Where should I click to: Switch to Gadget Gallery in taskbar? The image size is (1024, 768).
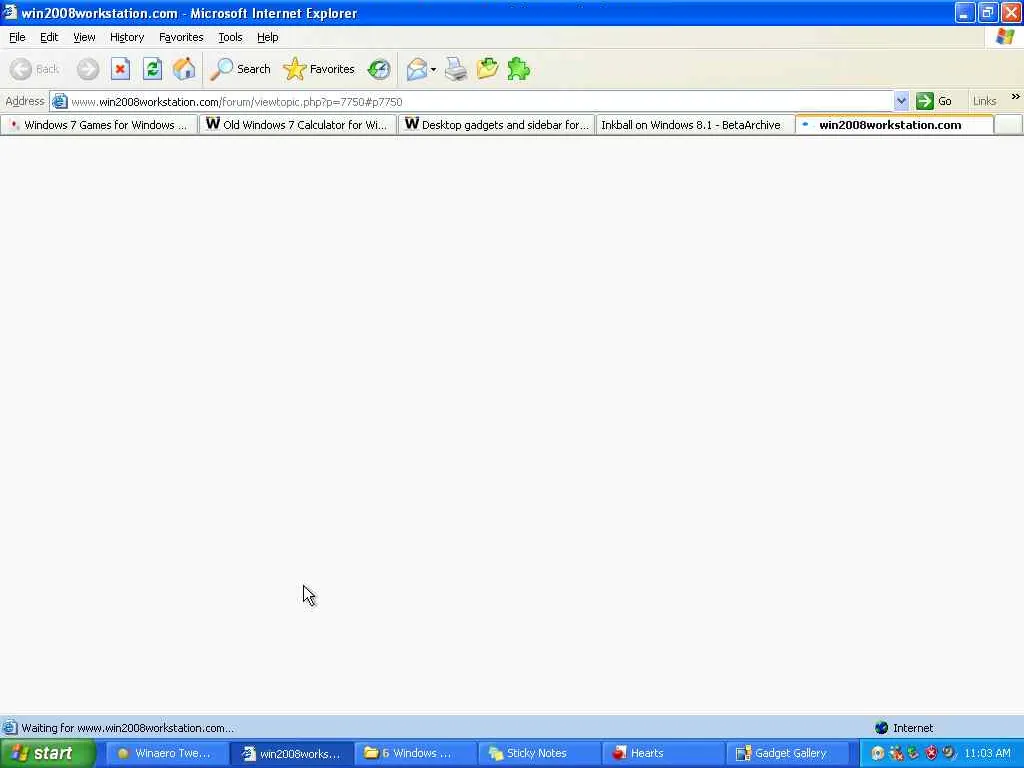pyautogui.click(x=788, y=753)
